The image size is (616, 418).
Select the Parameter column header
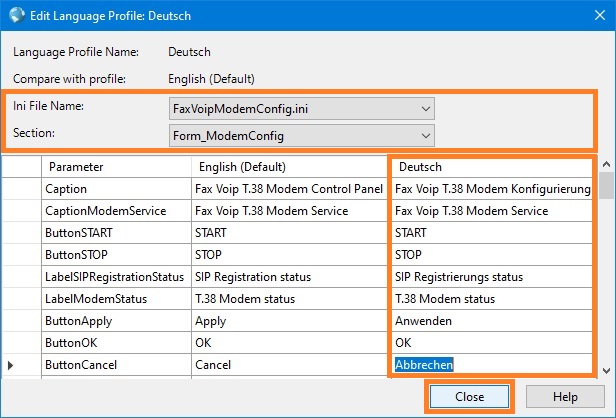[116, 167]
